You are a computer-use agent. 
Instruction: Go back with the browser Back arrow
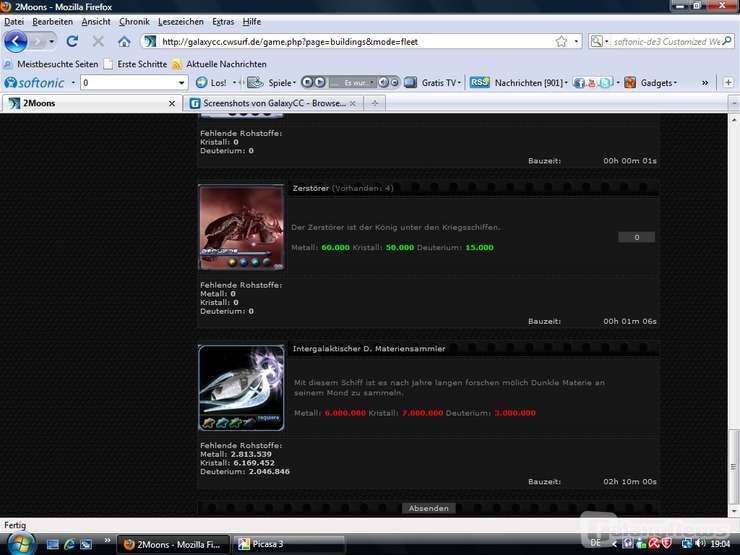click(15, 42)
